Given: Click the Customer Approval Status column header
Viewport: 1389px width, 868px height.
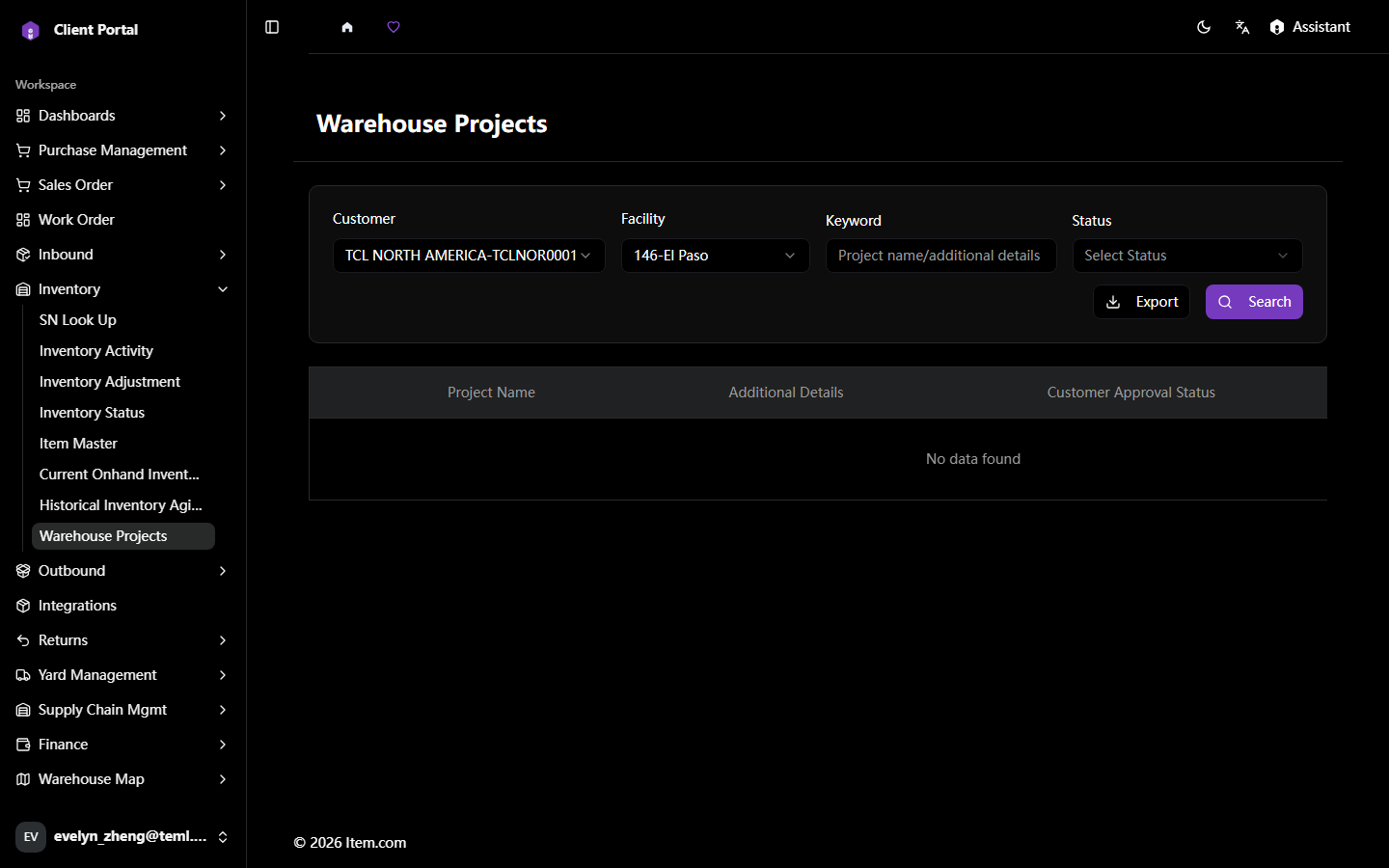Looking at the screenshot, I should point(1131,393).
